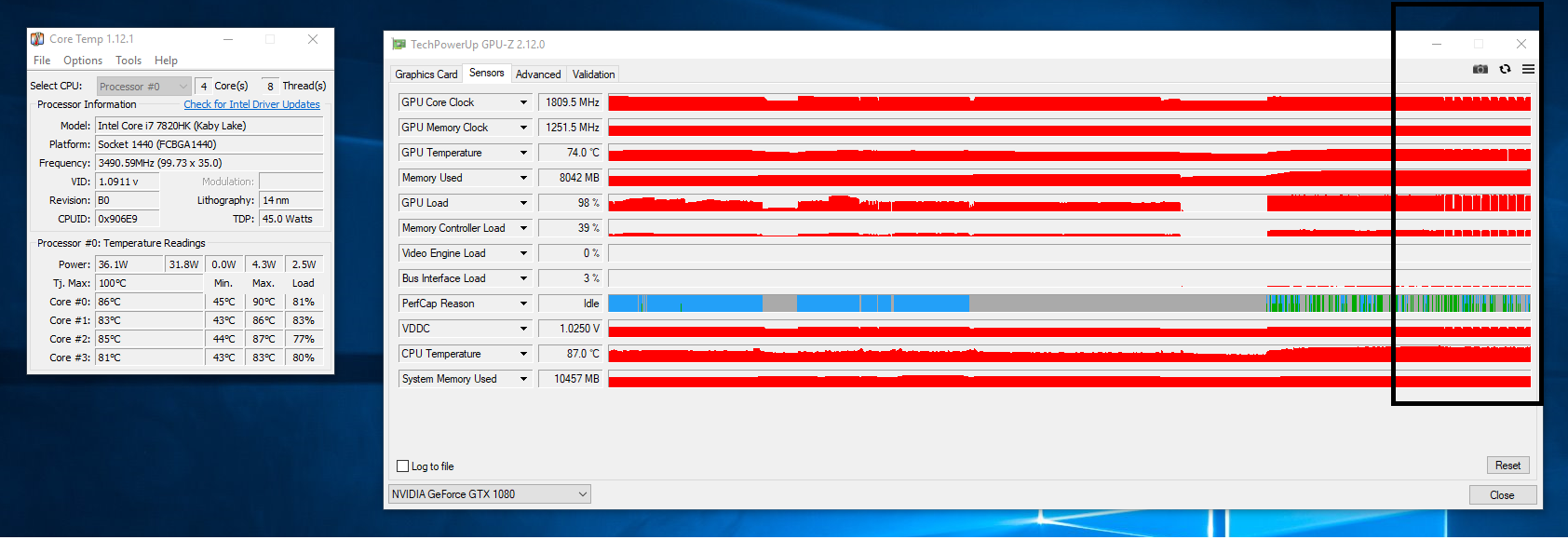This screenshot has width=1568, height=540.
Task: Open GPU Load sensor dropdown
Action: click(523, 203)
